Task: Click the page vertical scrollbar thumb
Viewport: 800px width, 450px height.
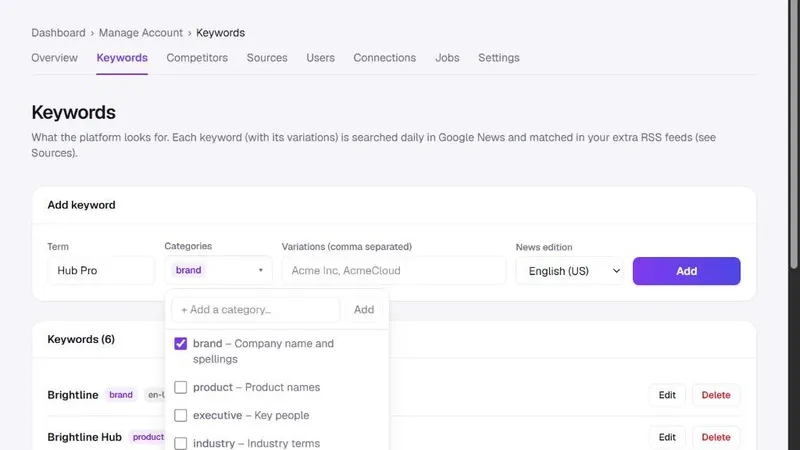Action: pyautogui.click(x=794, y=134)
